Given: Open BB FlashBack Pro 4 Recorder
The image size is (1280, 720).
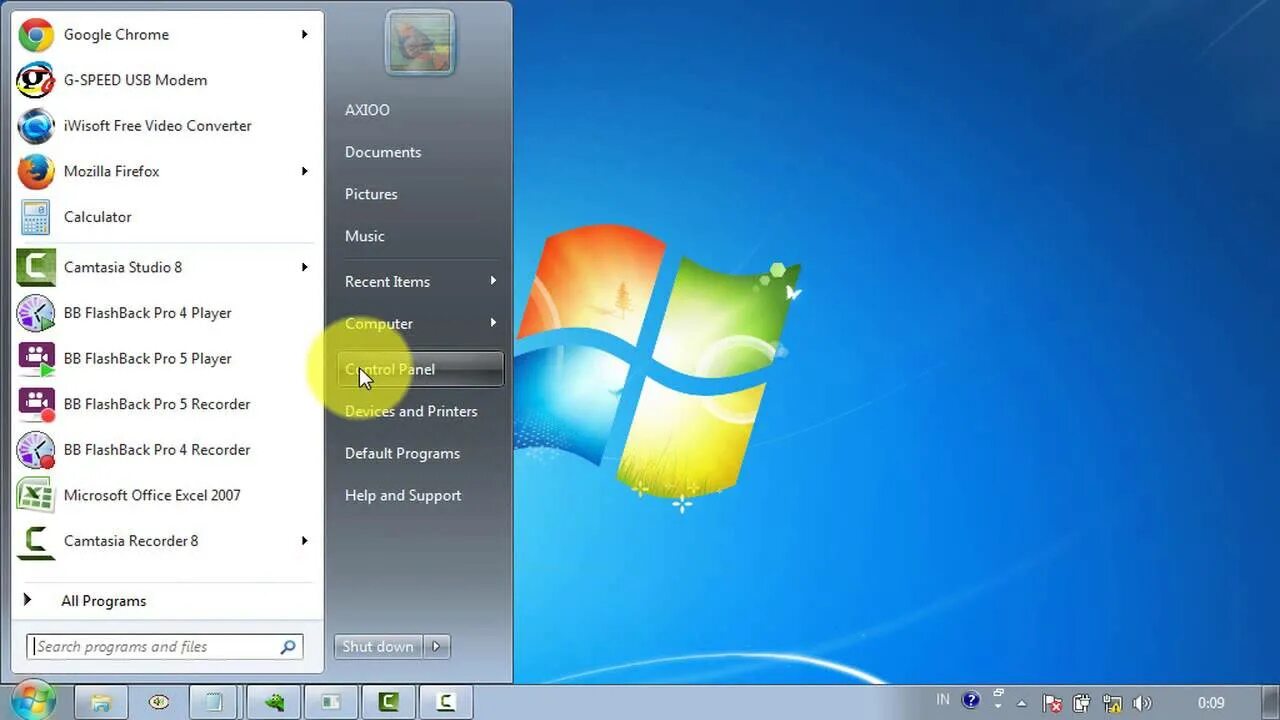Looking at the screenshot, I should (165, 450).
